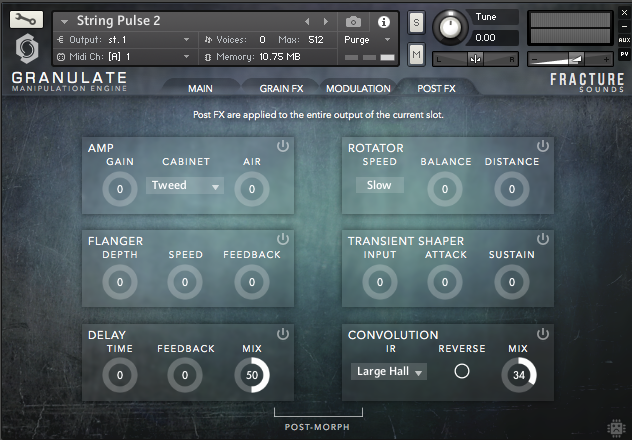632x440 pixels.
Task: Click the gear icon in bottom-right corner
Action: click(x=618, y=428)
